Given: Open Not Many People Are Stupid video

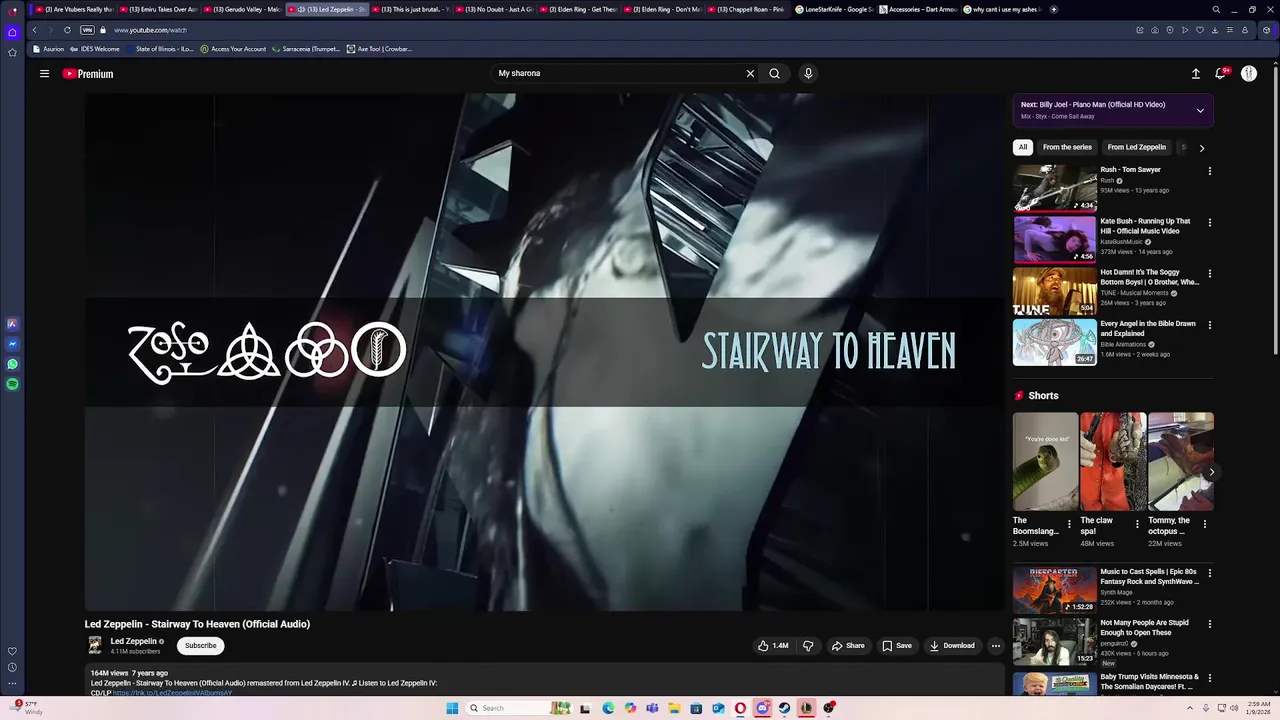Looking at the screenshot, I should click(1055, 642).
